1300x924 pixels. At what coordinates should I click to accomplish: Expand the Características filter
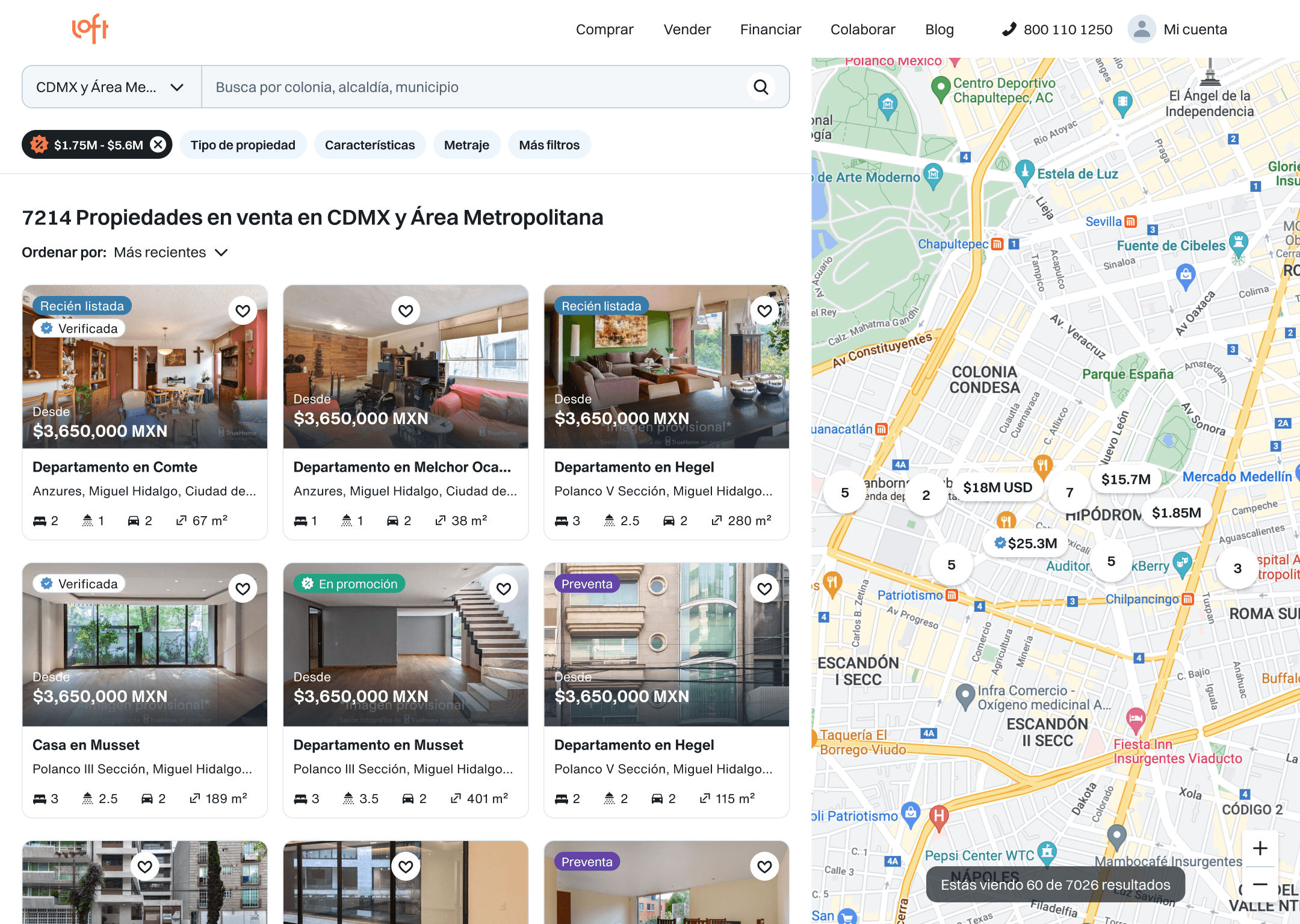(x=370, y=145)
